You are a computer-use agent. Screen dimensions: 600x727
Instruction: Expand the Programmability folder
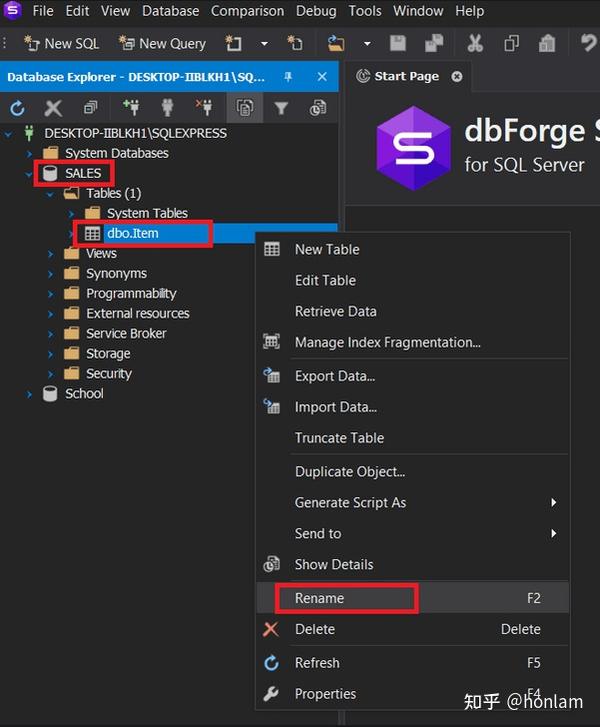51,294
